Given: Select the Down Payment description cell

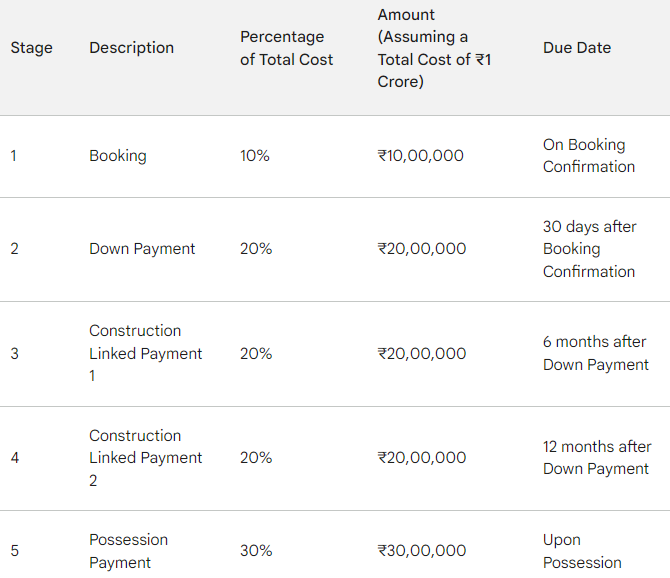Looking at the screenshot, I should tap(142, 249).
